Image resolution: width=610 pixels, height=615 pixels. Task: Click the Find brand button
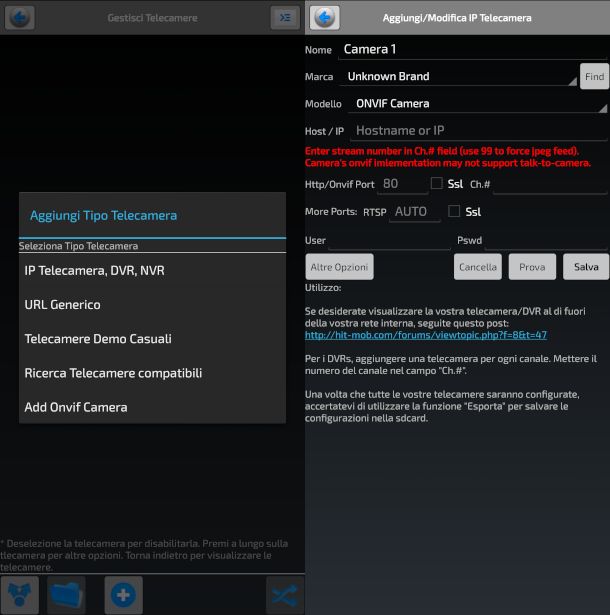click(x=594, y=76)
